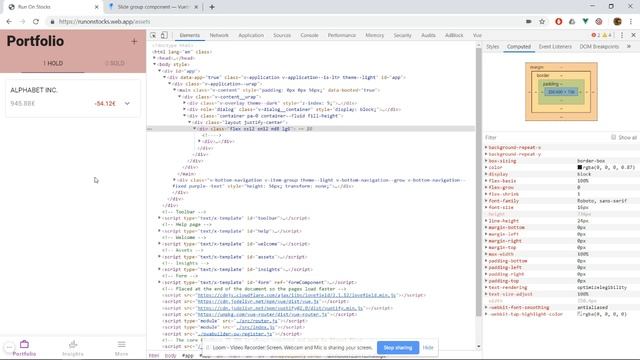Image resolution: width=640 pixels, height=360 pixels.
Task: Collapse the selected flex xs12 div node
Action: [195, 129]
